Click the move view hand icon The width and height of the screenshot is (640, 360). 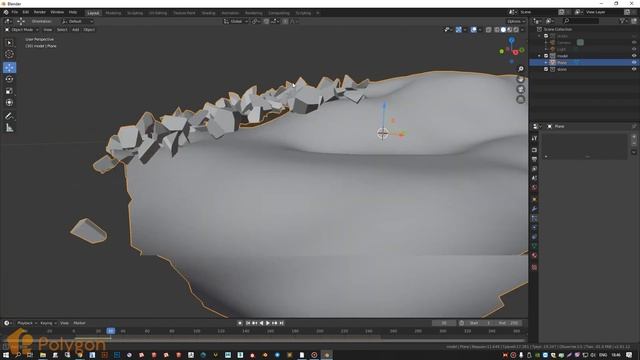521,79
